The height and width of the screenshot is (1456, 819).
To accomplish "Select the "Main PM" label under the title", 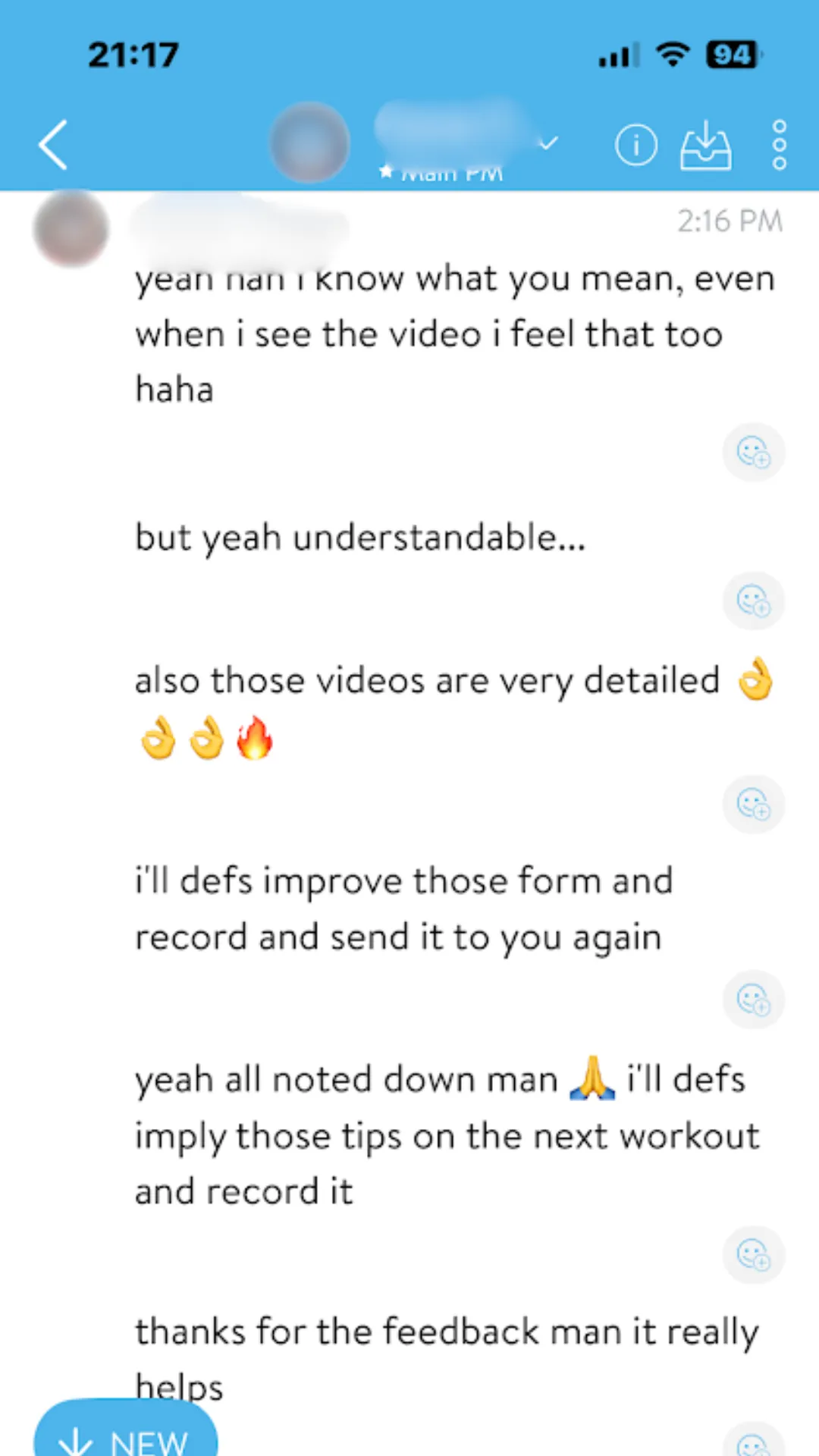I will (441, 173).
